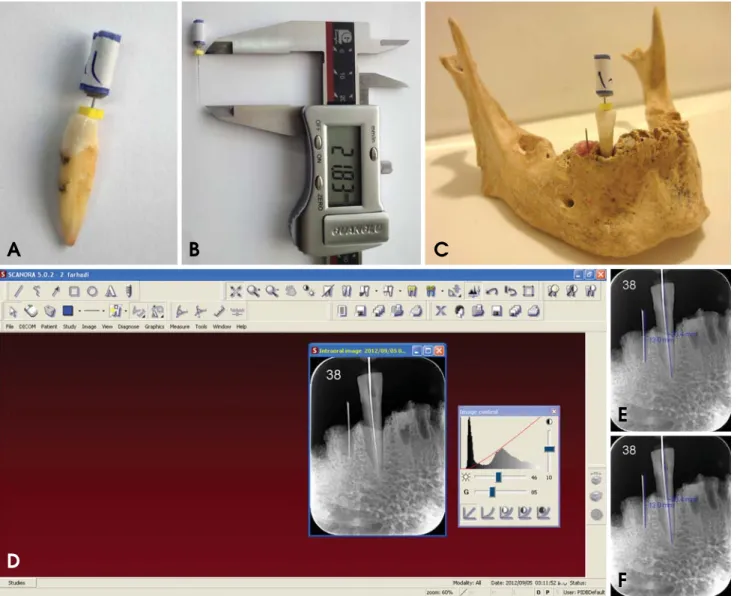Screen dimensions: 740x596
Task: Open the Image menu
Action: point(89,327)
